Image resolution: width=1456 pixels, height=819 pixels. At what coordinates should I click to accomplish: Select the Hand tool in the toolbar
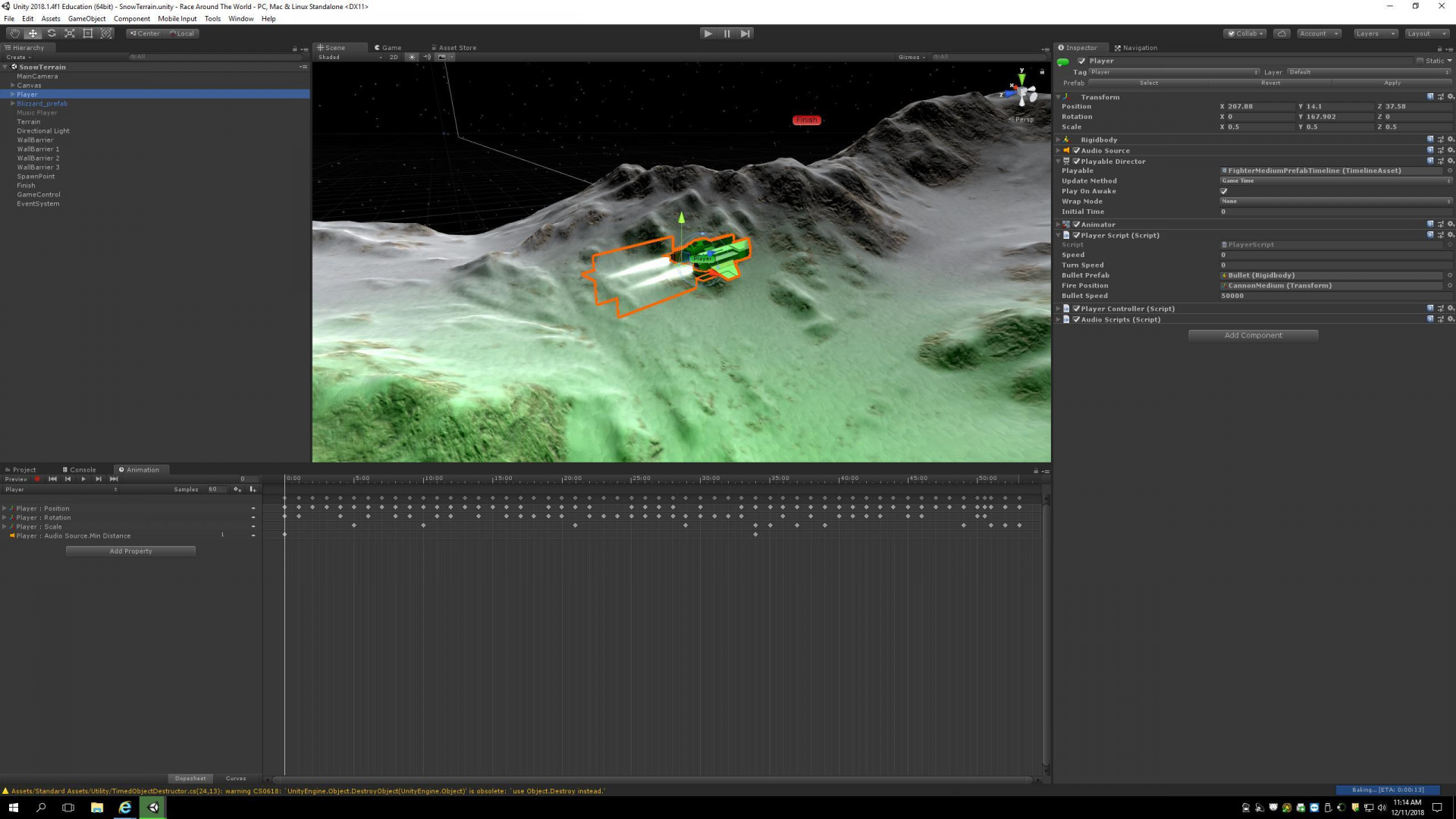pos(14,33)
